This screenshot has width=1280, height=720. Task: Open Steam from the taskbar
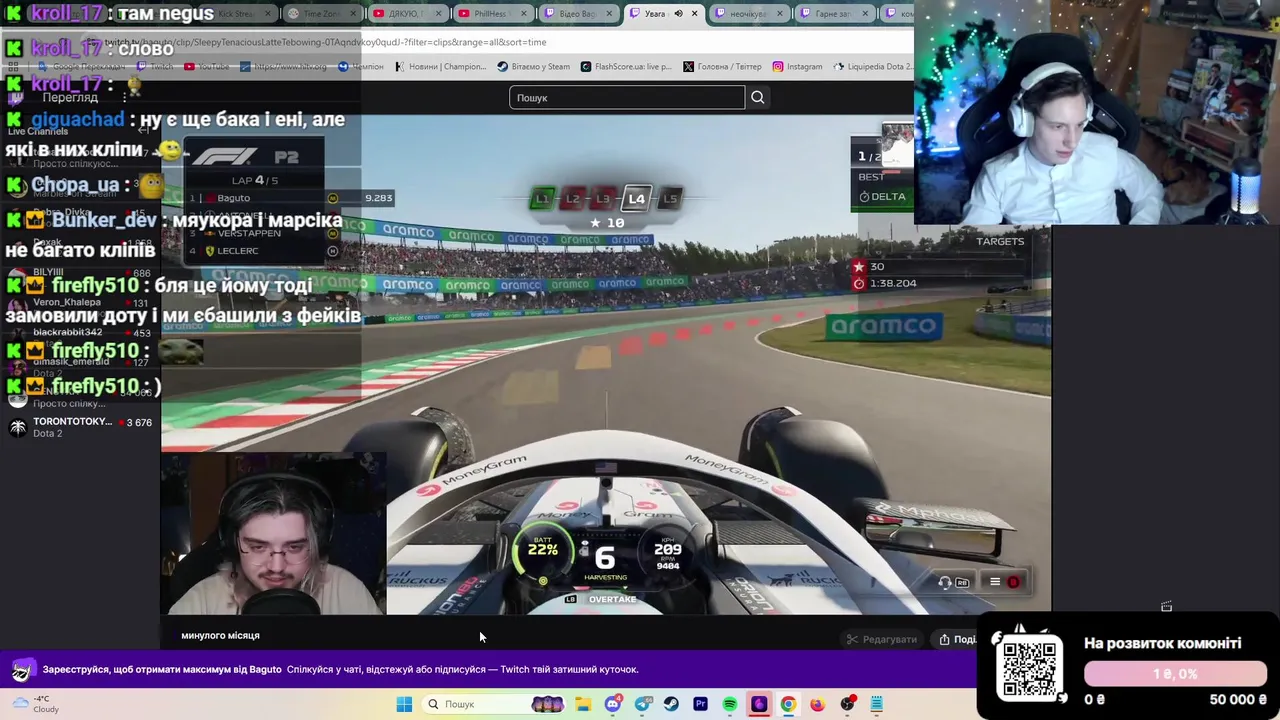tap(671, 704)
